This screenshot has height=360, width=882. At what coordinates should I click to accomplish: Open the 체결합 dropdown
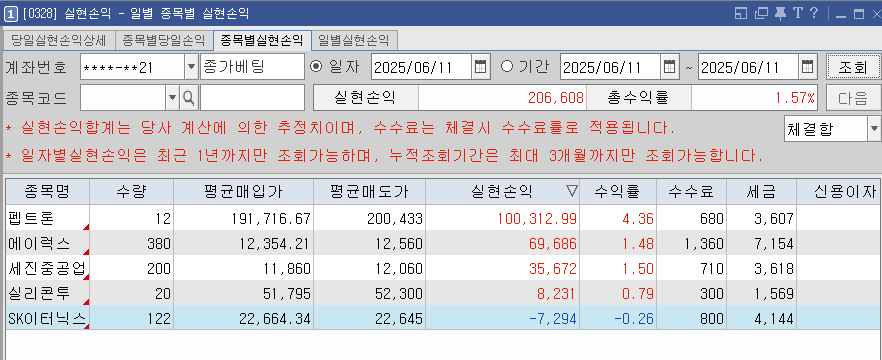click(874, 129)
